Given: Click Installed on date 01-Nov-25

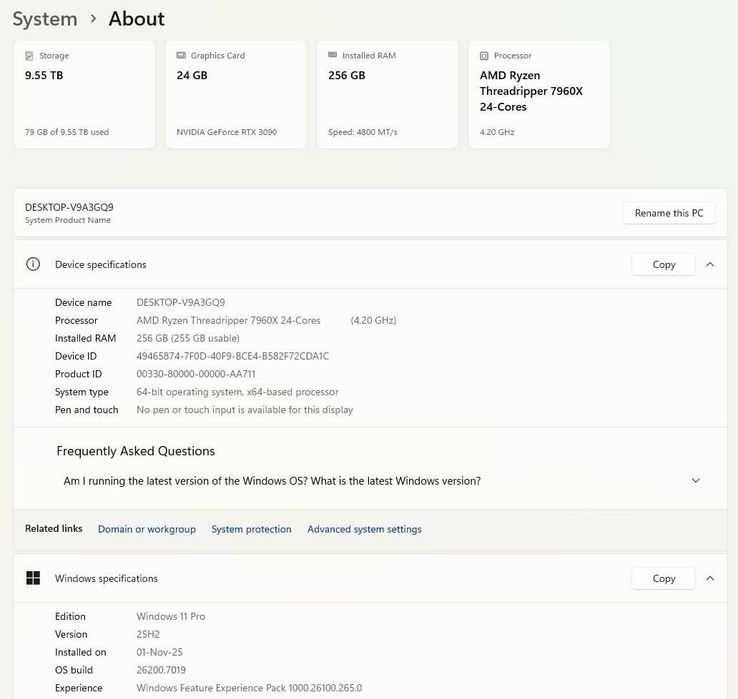Looking at the screenshot, I should 160,652.
